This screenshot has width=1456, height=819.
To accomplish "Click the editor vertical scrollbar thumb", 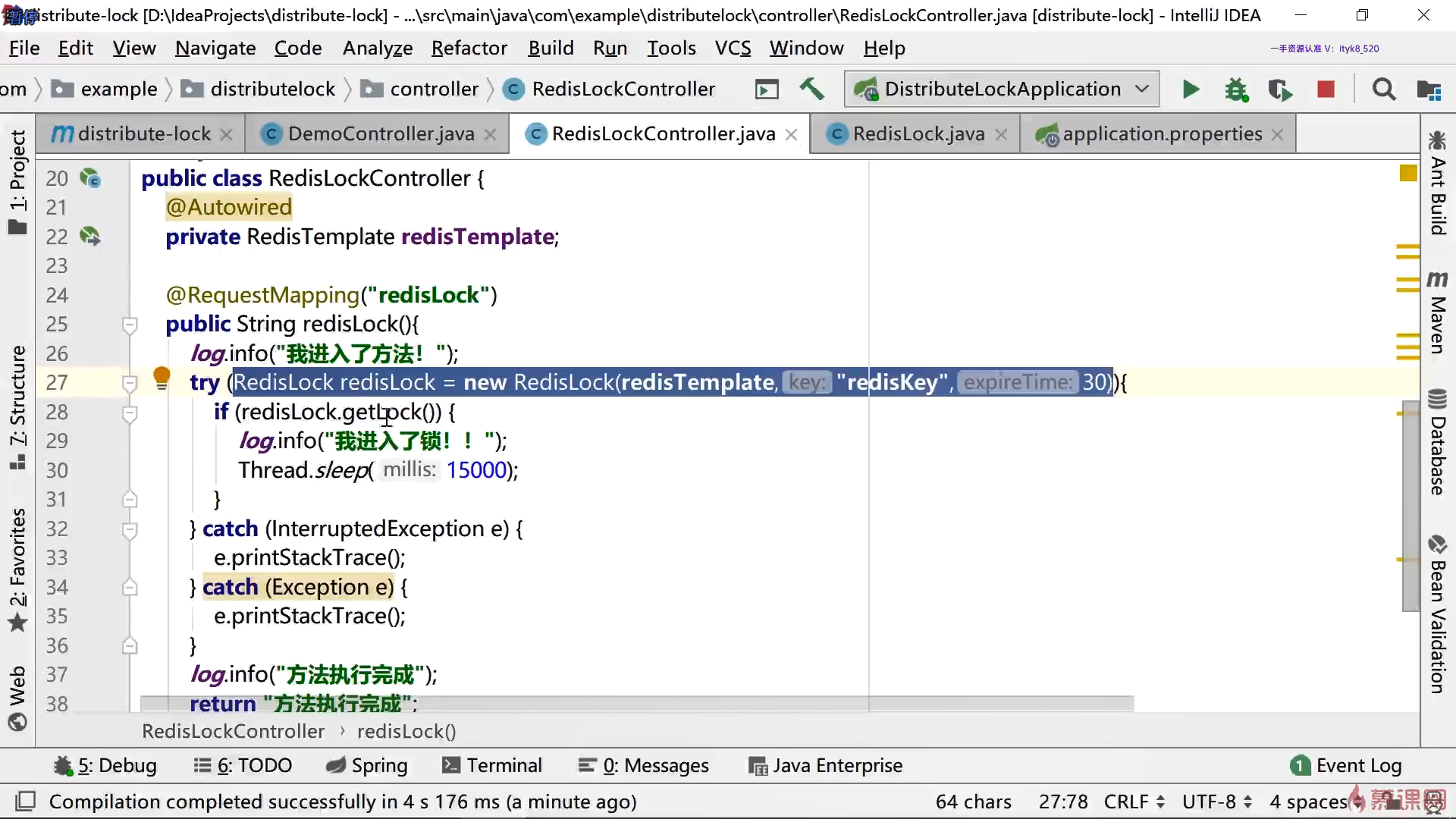I will click(x=1410, y=506).
